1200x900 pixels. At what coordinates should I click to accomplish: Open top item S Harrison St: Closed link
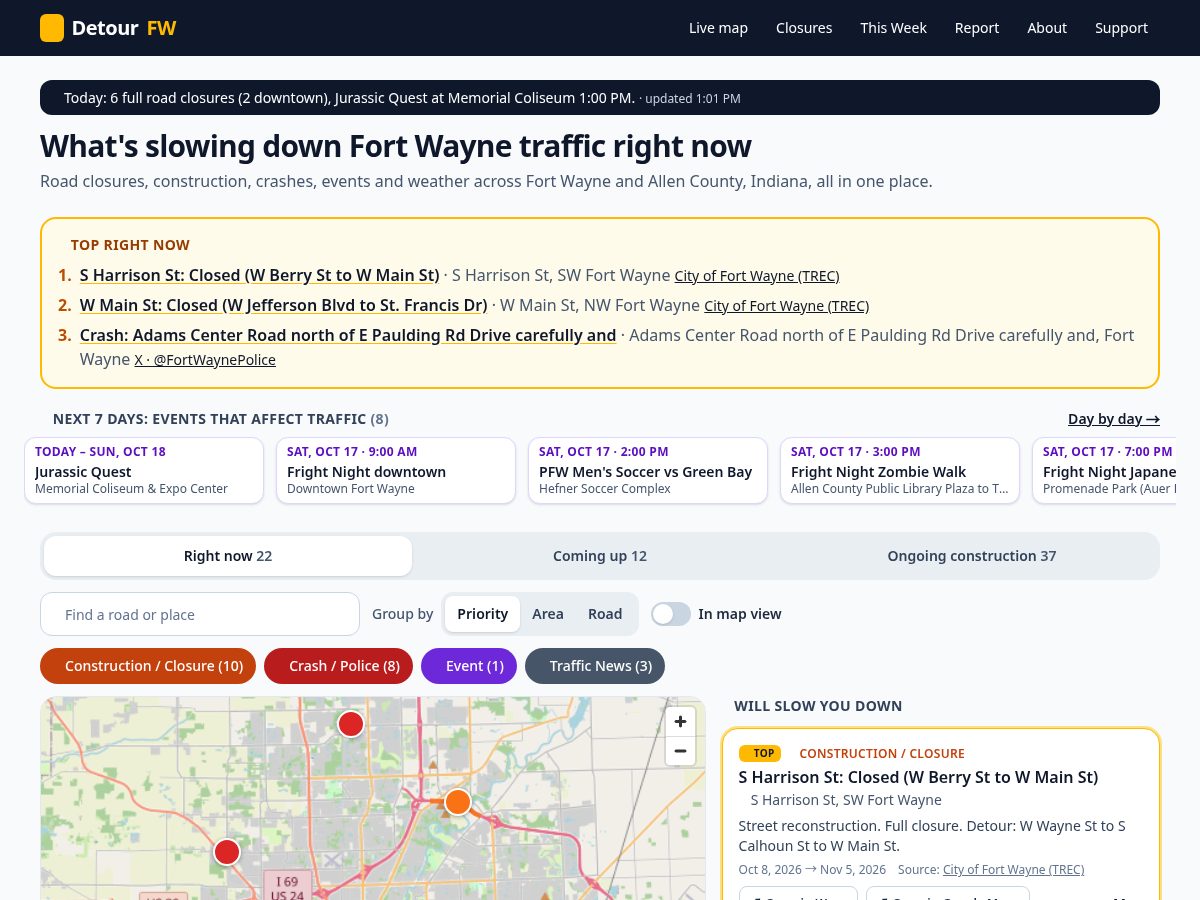pos(259,275)
